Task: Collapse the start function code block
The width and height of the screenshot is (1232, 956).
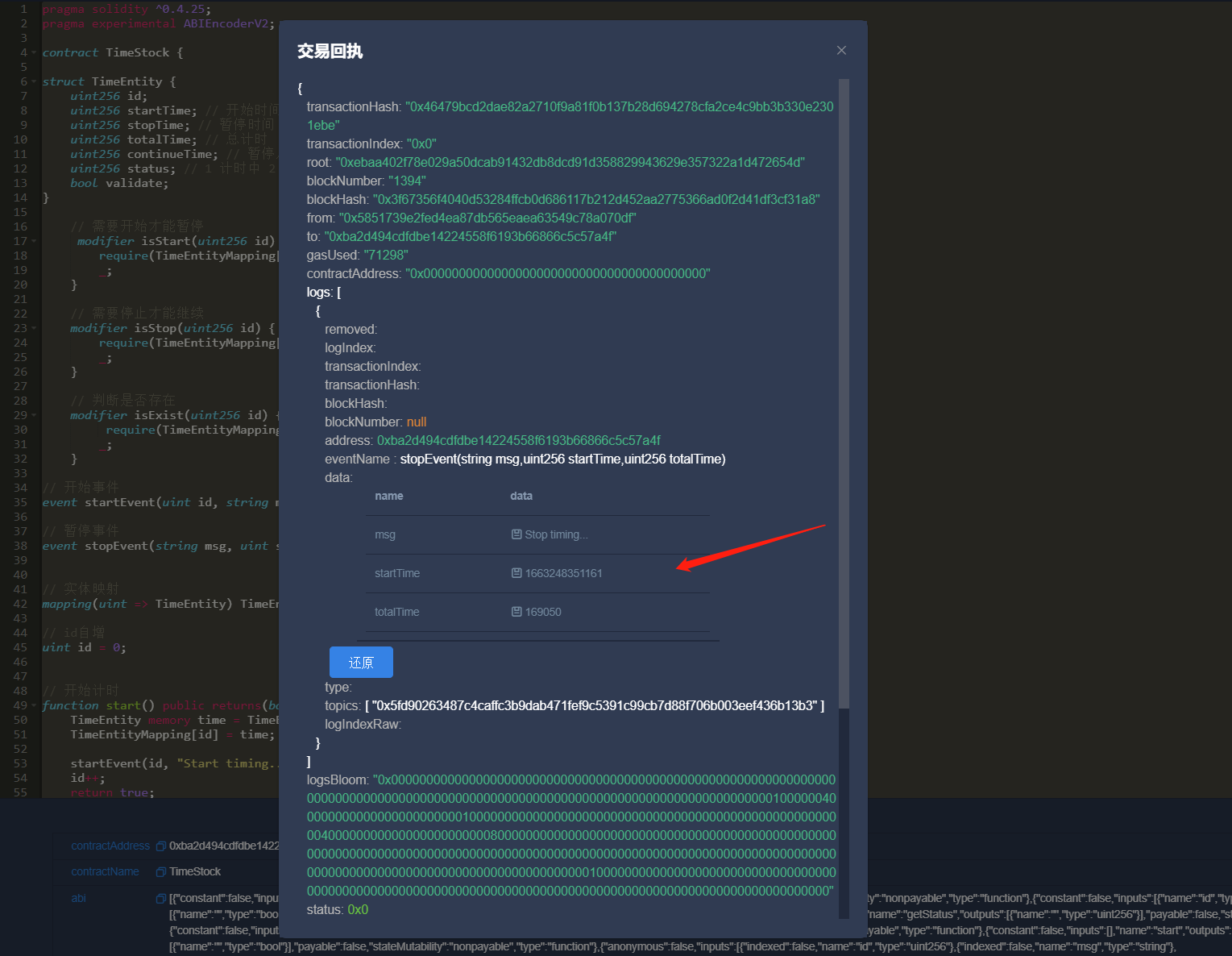Action: tap(34, 705)
